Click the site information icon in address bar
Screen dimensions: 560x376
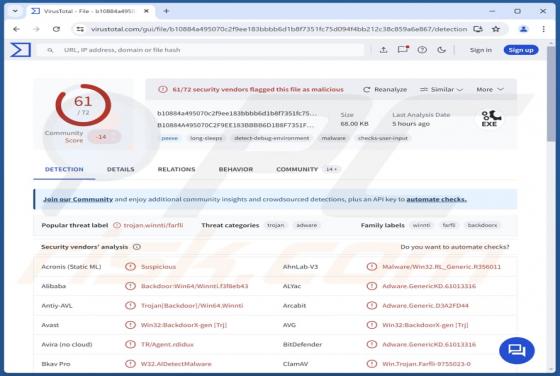click(x=80, y=29)
